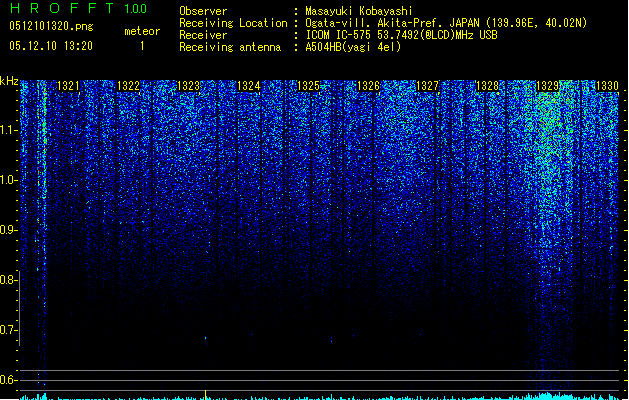Click the 1325 time marker
629x400 pixels.
coord(308,86)
